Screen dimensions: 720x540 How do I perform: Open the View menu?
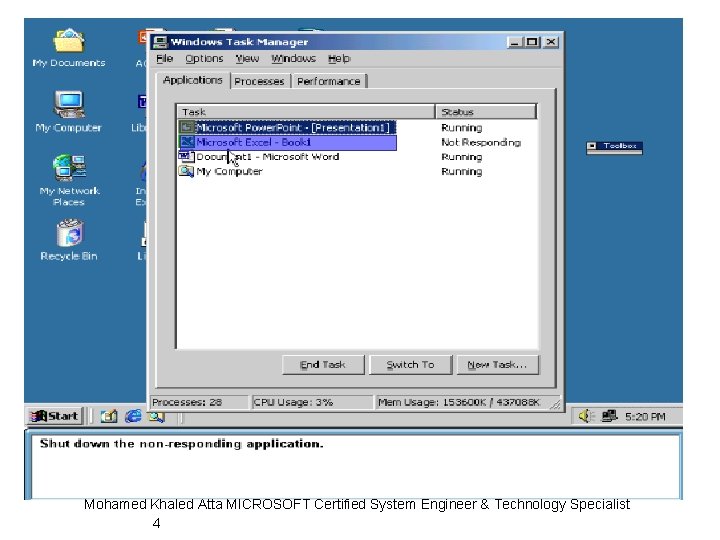[247, 59]
